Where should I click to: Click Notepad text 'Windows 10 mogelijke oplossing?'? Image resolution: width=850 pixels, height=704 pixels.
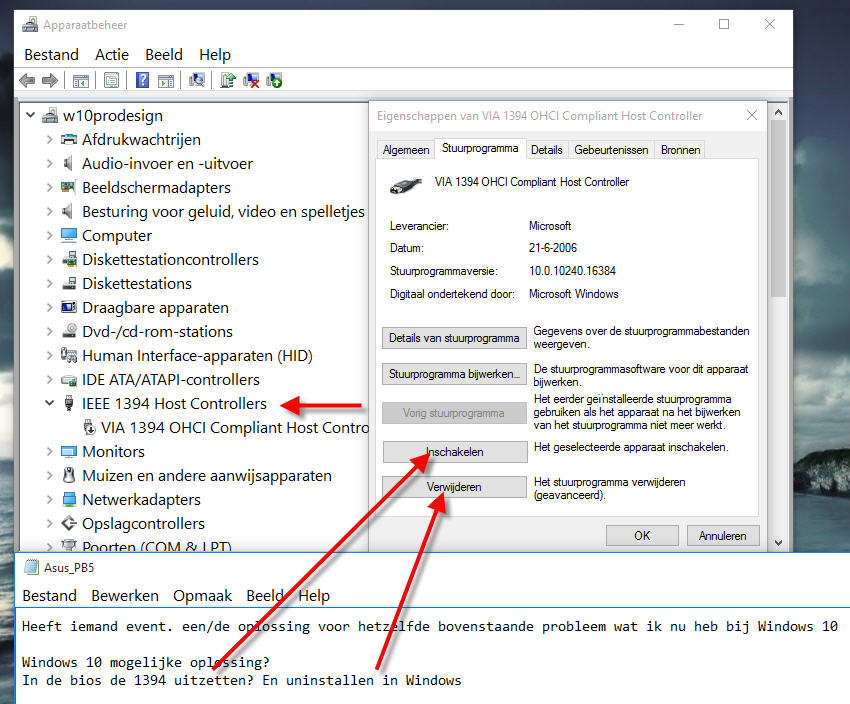coord(146,662)
